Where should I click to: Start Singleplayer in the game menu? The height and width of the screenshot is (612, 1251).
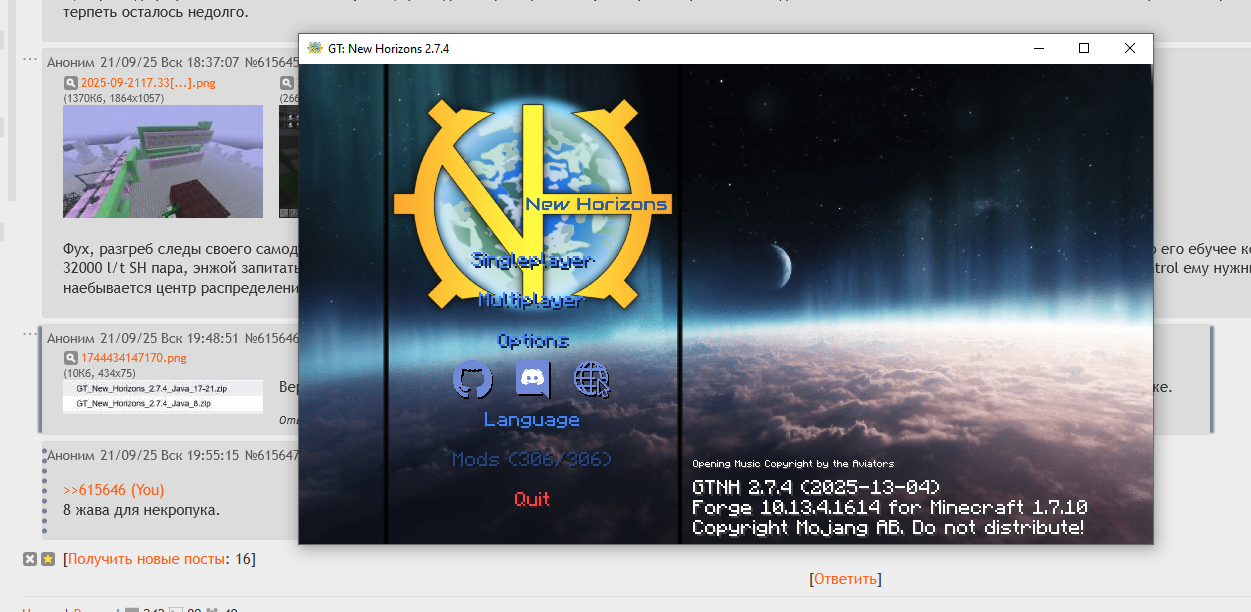tap(532, 261)
